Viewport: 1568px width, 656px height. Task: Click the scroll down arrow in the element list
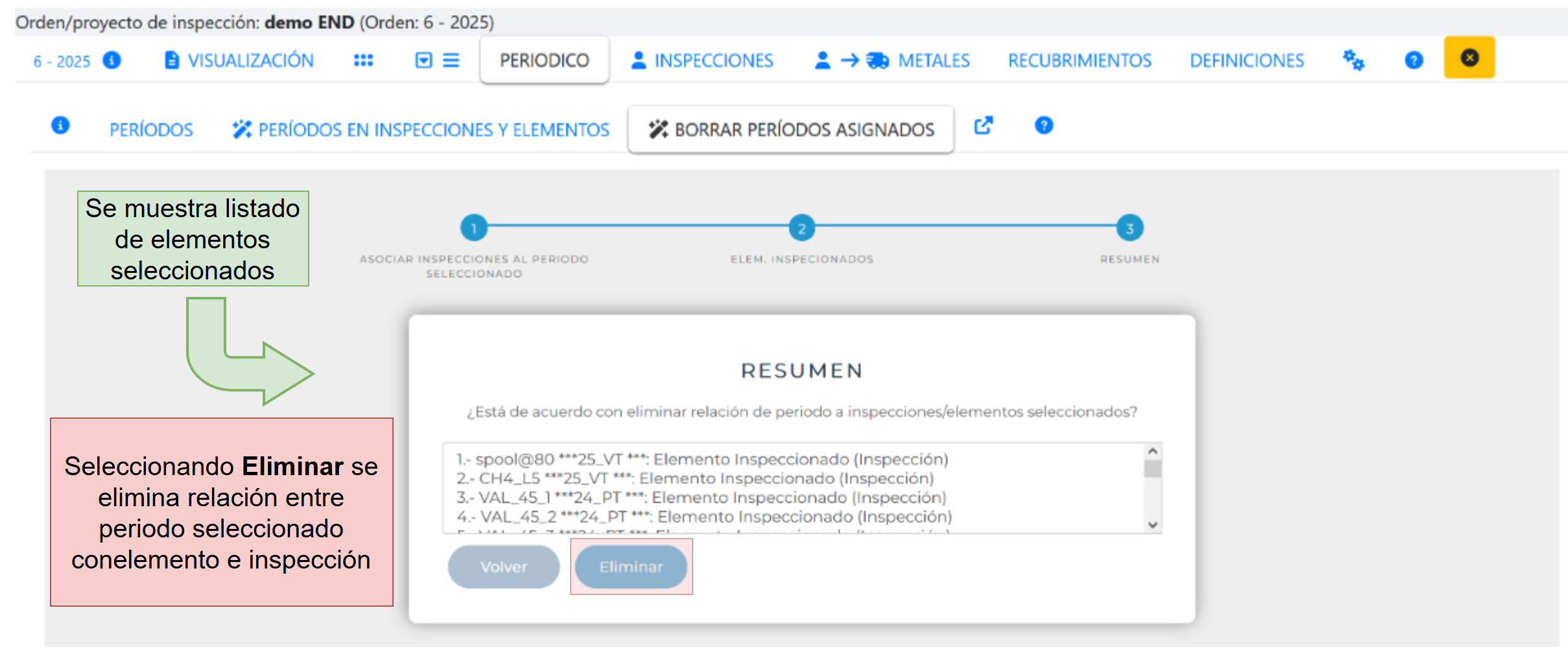click(x=1152, y=524)
